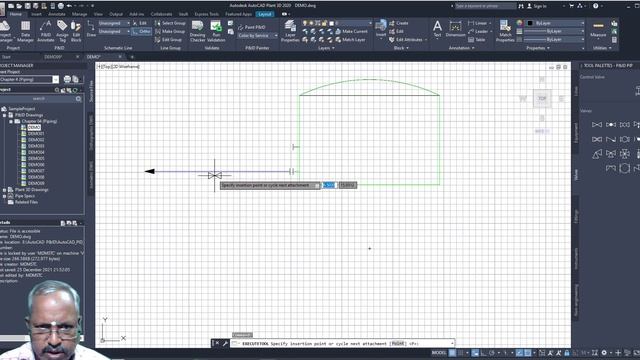Expand the Properties panel dropdown
640x360 pixels.
click(538, 48)
